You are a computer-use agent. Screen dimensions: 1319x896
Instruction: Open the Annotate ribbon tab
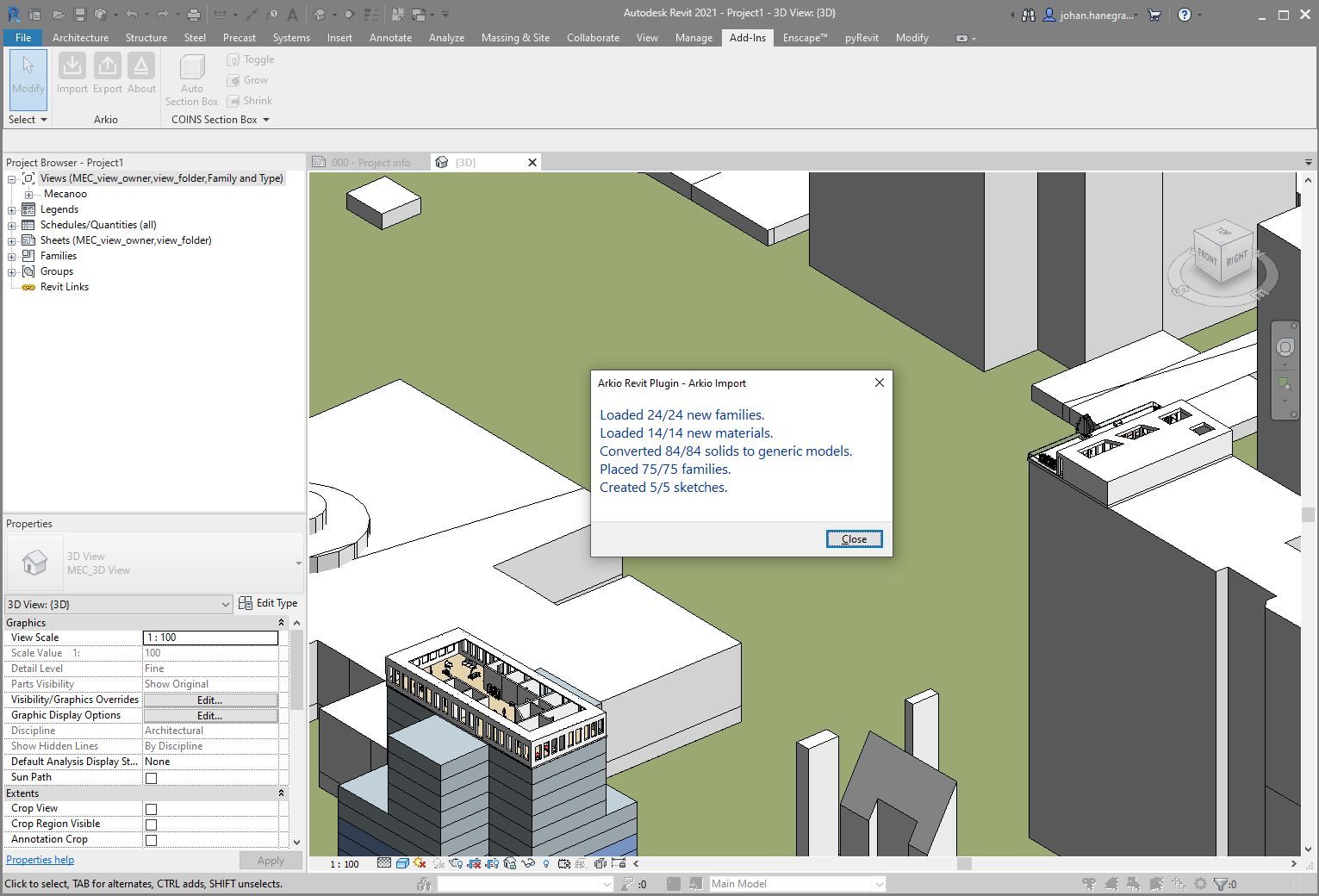coord(390,38)
